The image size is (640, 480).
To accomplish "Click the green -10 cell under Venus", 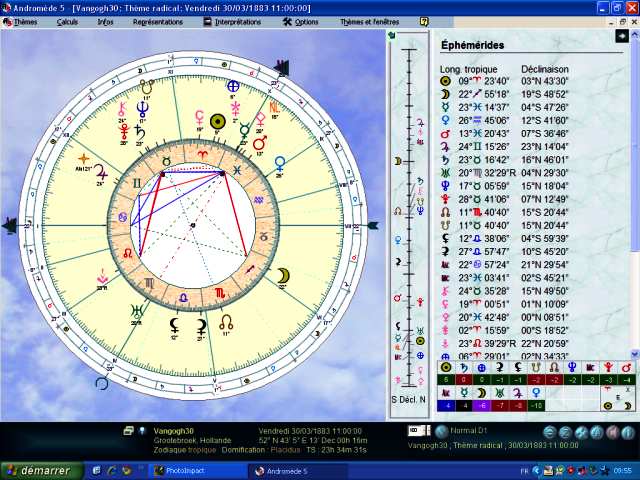I will point(536,405).
